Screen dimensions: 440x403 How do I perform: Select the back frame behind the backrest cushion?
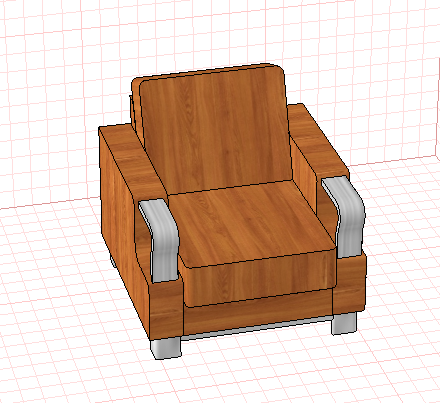pyautogui.click(x=135, y=107)
